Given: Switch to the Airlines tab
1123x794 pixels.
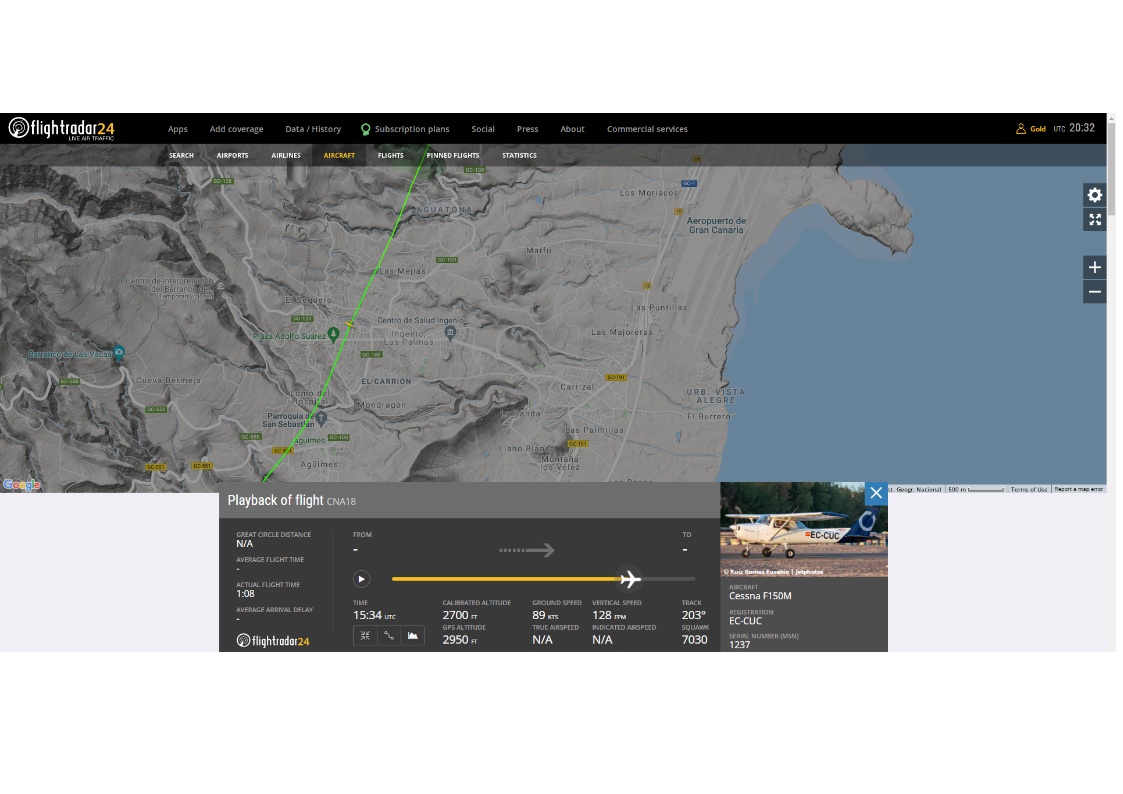Looking at the screenshot, I should coord(286,155).
